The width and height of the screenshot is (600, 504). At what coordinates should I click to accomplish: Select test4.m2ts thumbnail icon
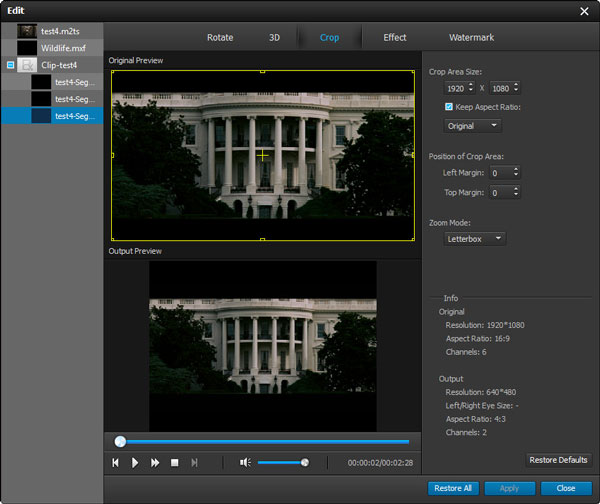27,31
